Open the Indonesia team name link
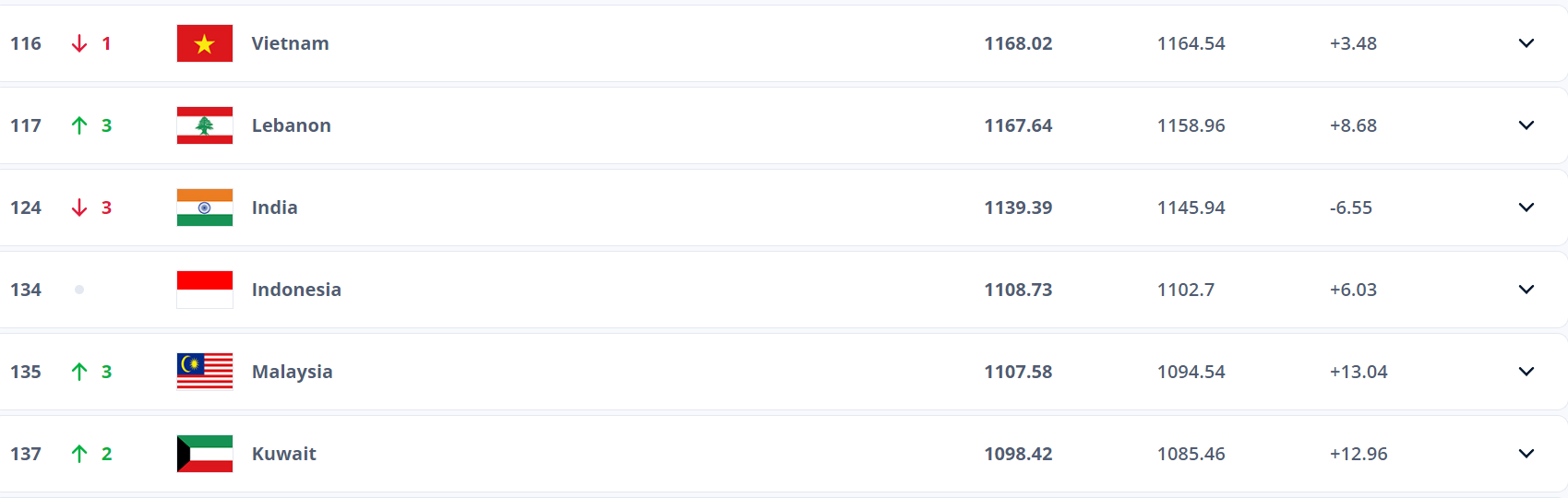 (x=296, y=290)
